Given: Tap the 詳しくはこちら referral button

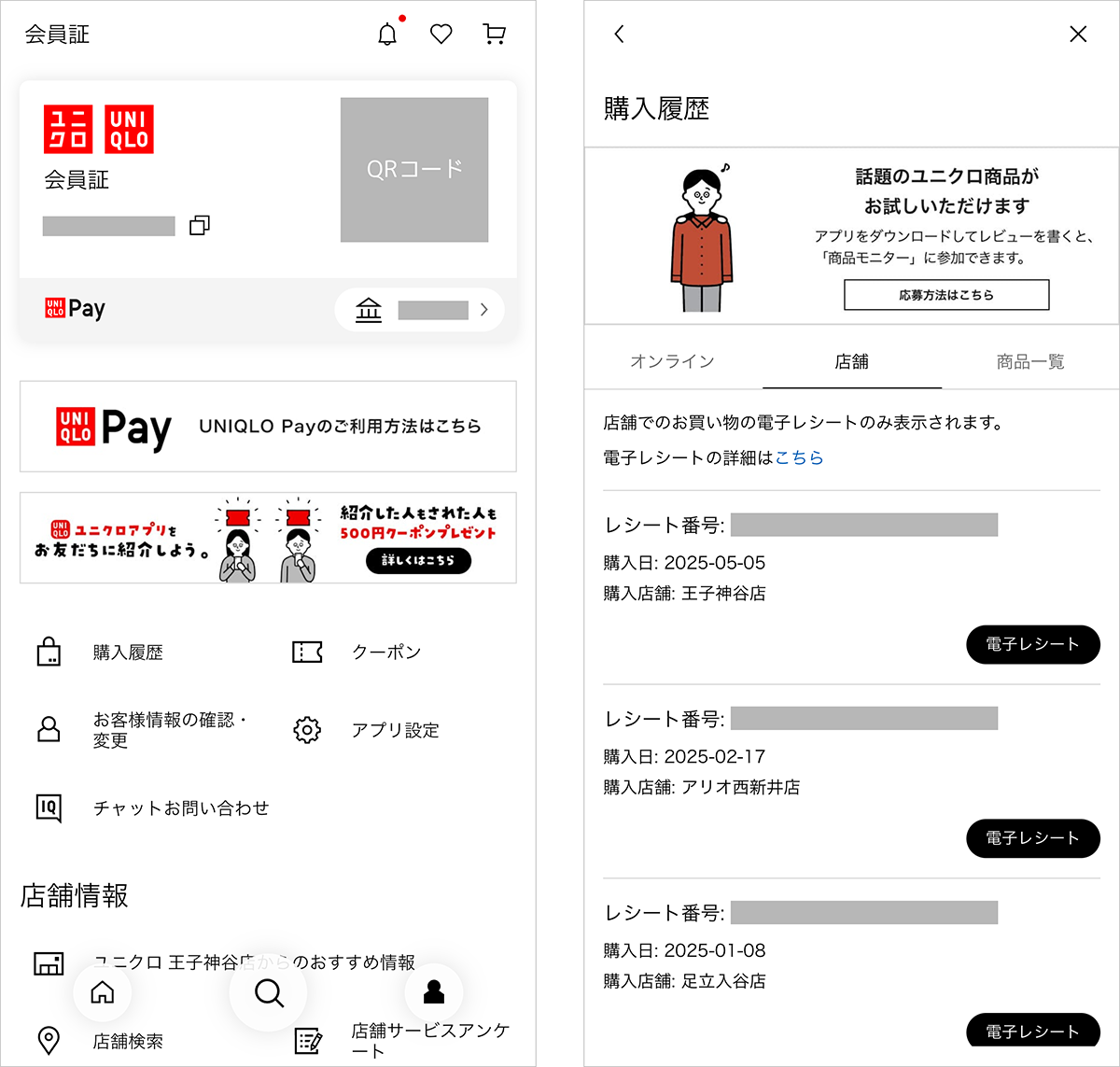Looking at the screenshot, I should (x=418, y=560).
